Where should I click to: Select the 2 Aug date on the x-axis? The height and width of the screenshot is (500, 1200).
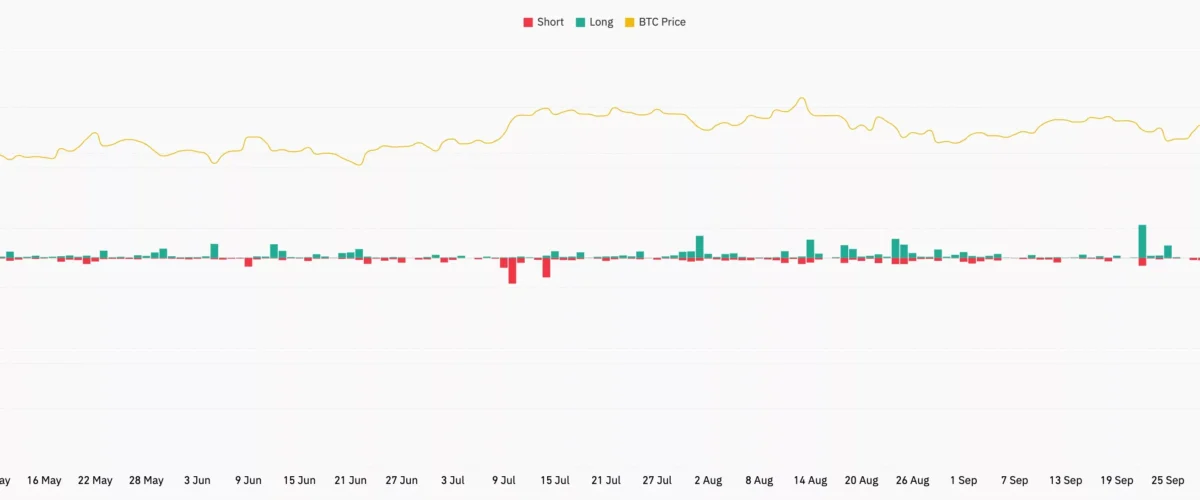pos(707,480)
